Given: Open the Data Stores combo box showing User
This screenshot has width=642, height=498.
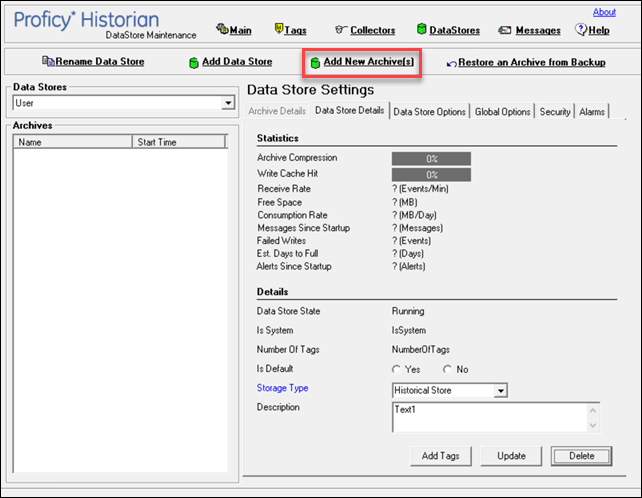Looking at the screenshot, I should click(x=124, y=103).
